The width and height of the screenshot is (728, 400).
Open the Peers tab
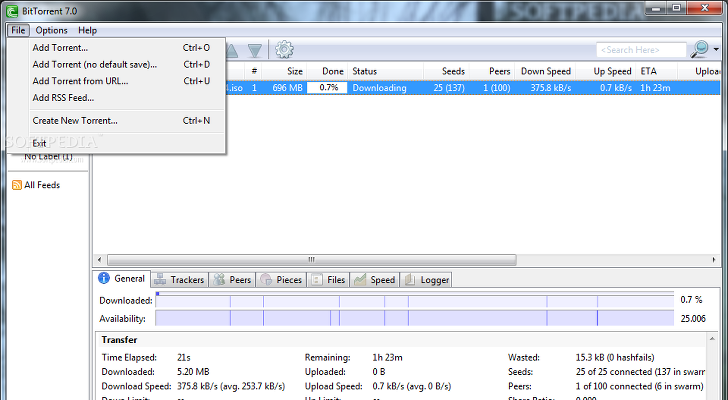tap(232, 280)
